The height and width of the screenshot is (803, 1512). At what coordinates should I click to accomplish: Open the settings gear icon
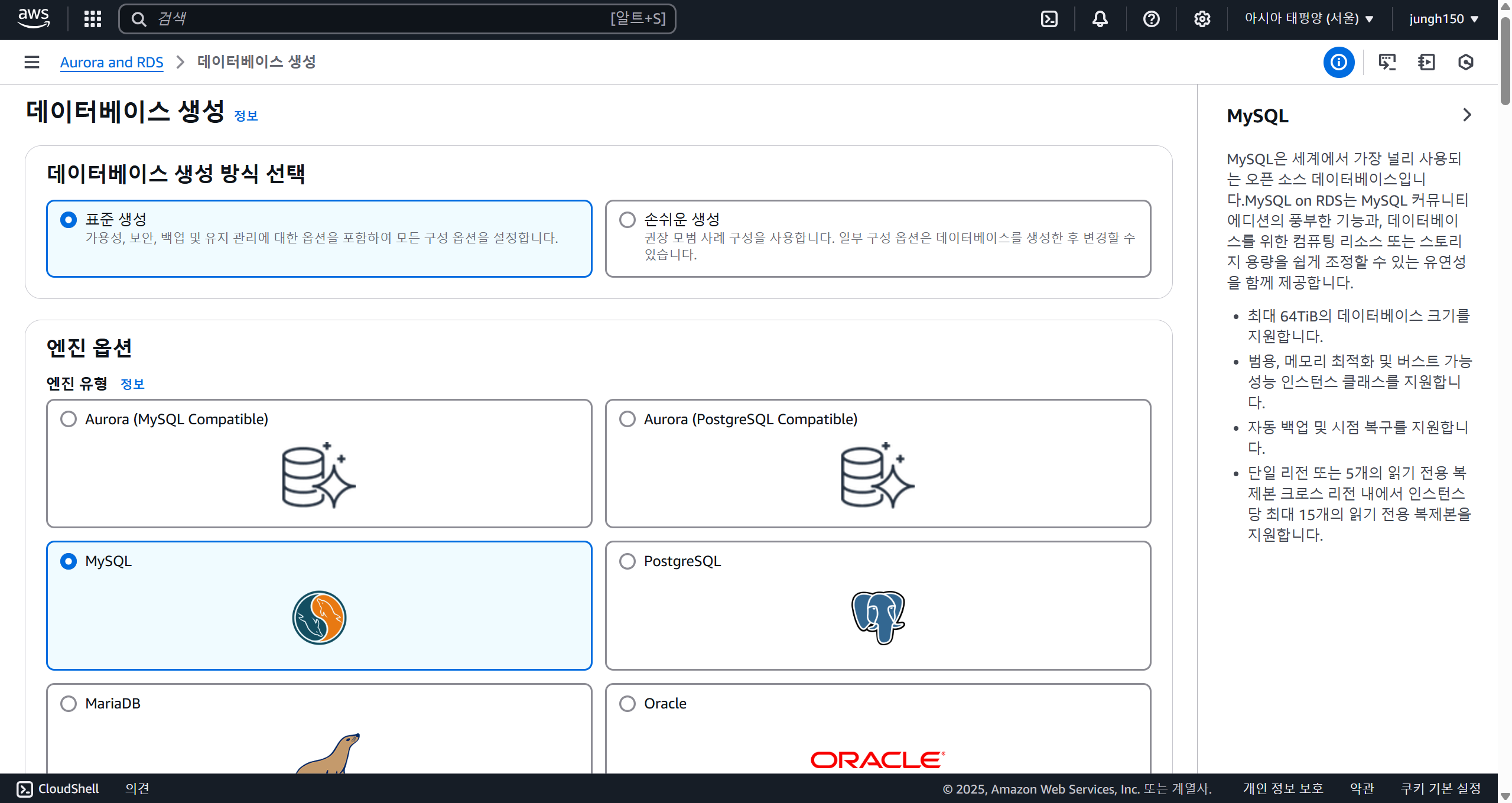[1202, 19]
